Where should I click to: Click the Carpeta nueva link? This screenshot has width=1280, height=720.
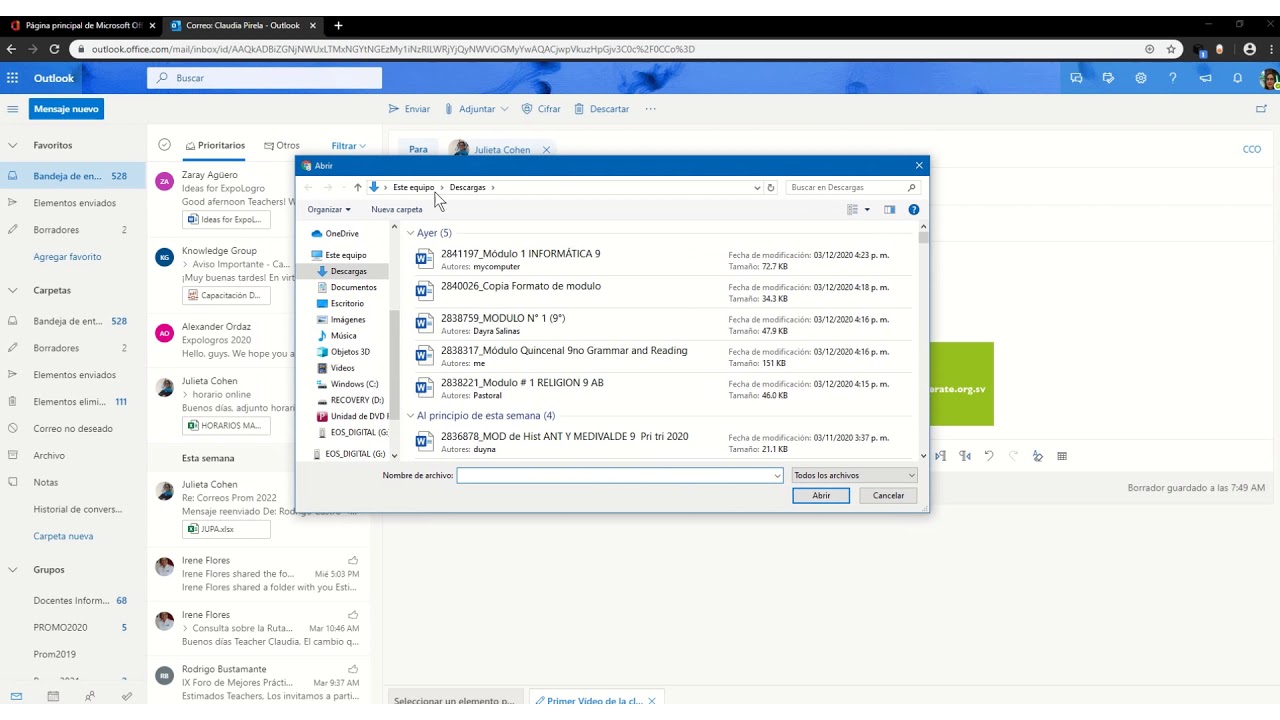coord(63,536)
